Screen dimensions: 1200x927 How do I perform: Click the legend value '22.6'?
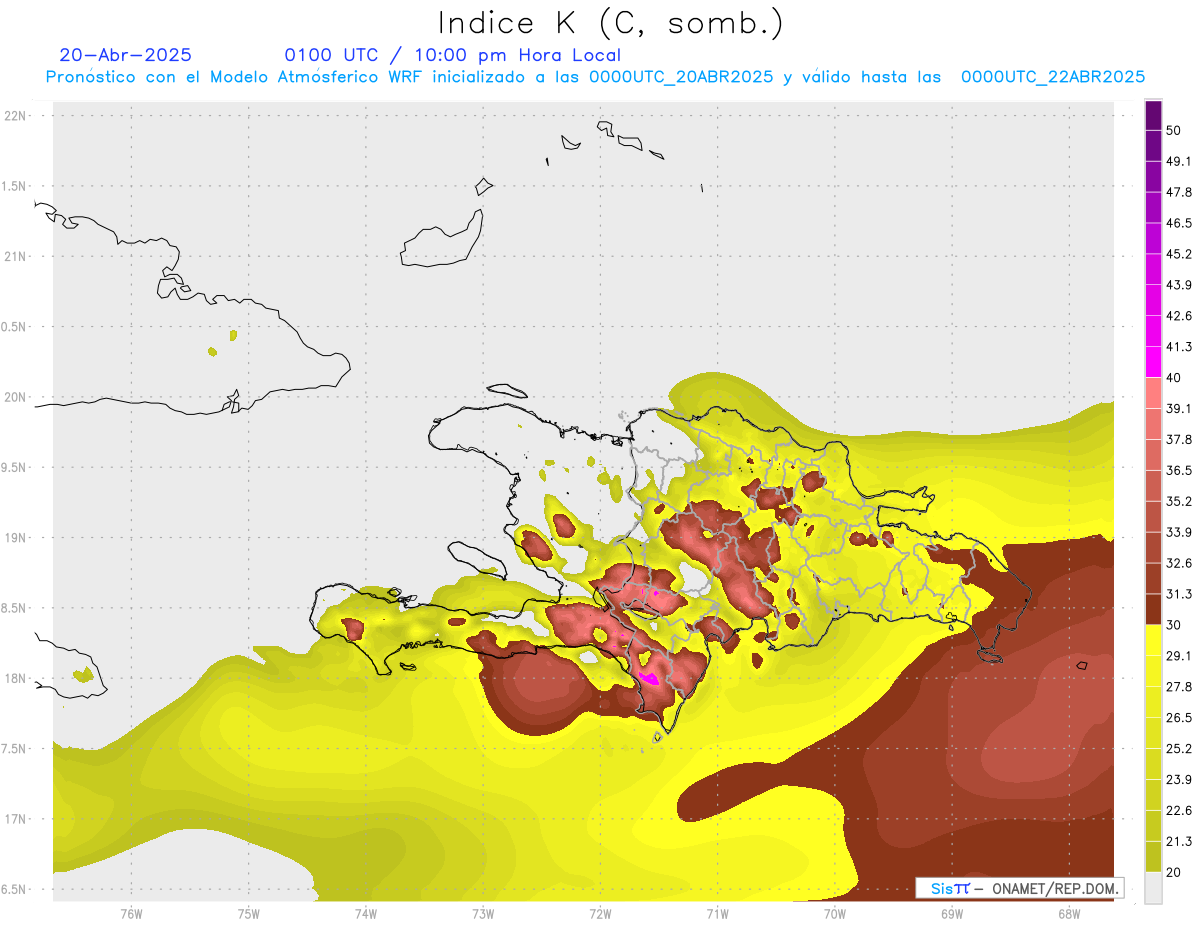(x=1179, y=811)
